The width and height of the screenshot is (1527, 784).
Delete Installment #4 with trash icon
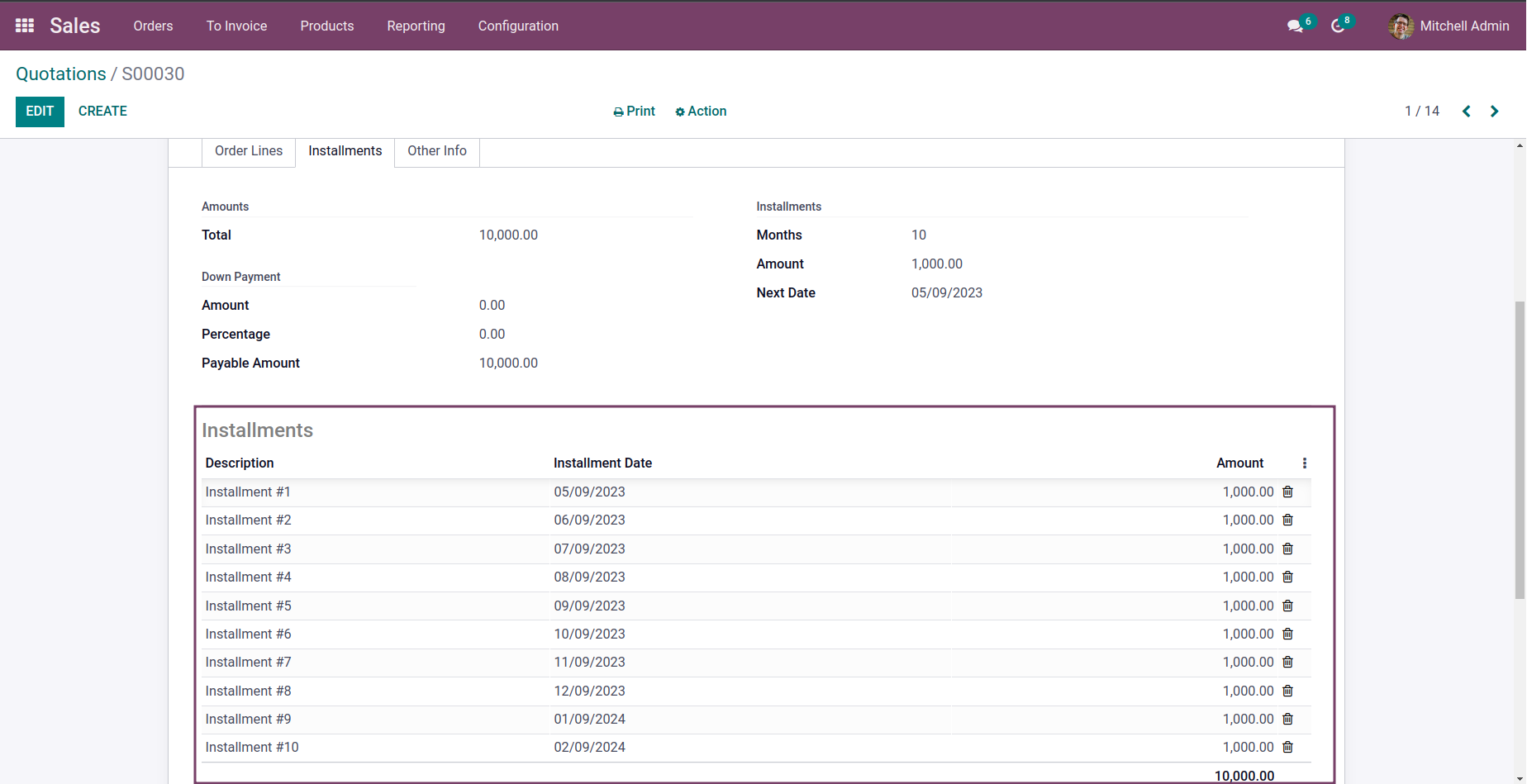point(1287,577)
